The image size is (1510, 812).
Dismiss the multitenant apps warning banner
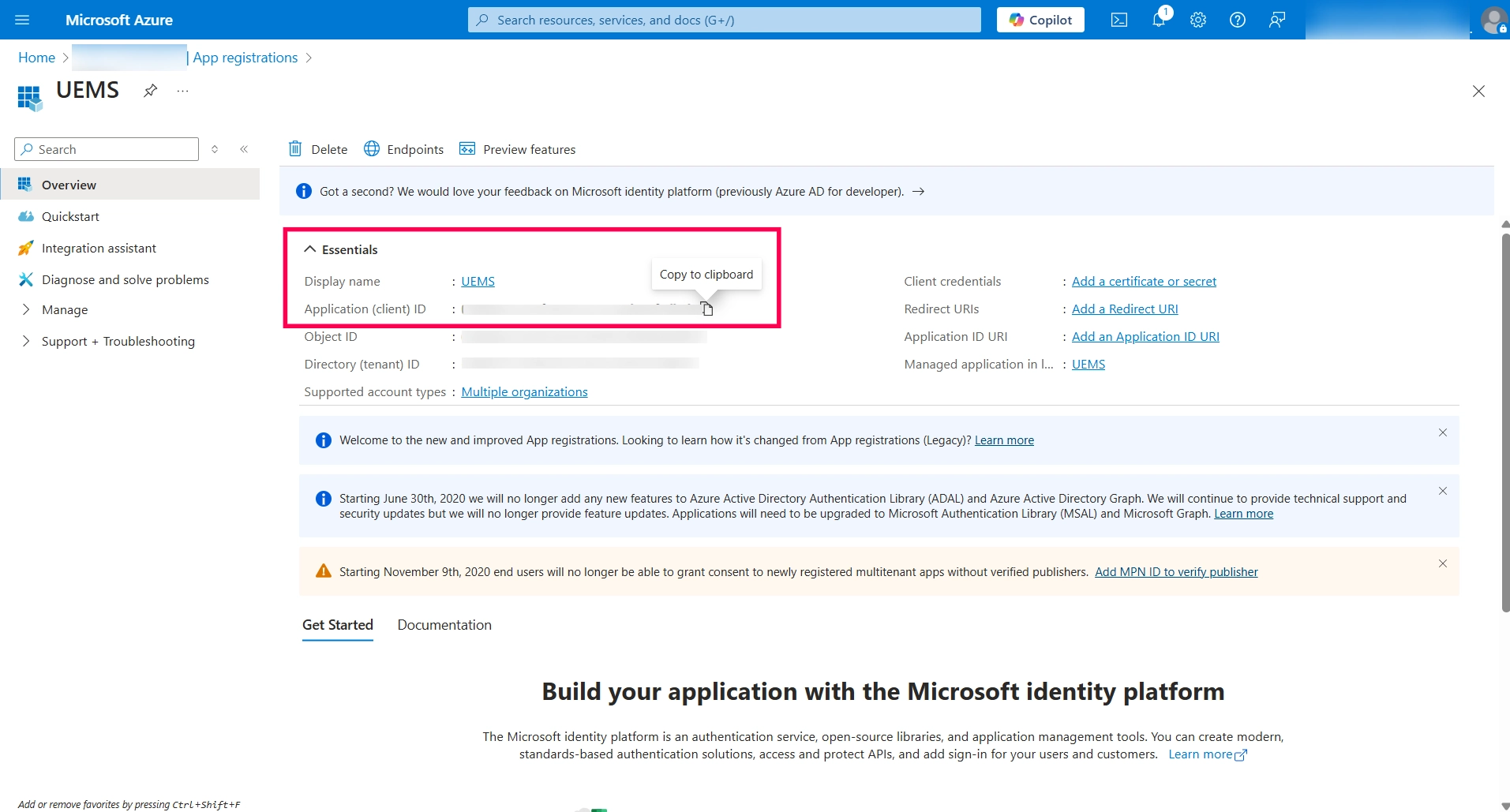[x=1442, y=563]
